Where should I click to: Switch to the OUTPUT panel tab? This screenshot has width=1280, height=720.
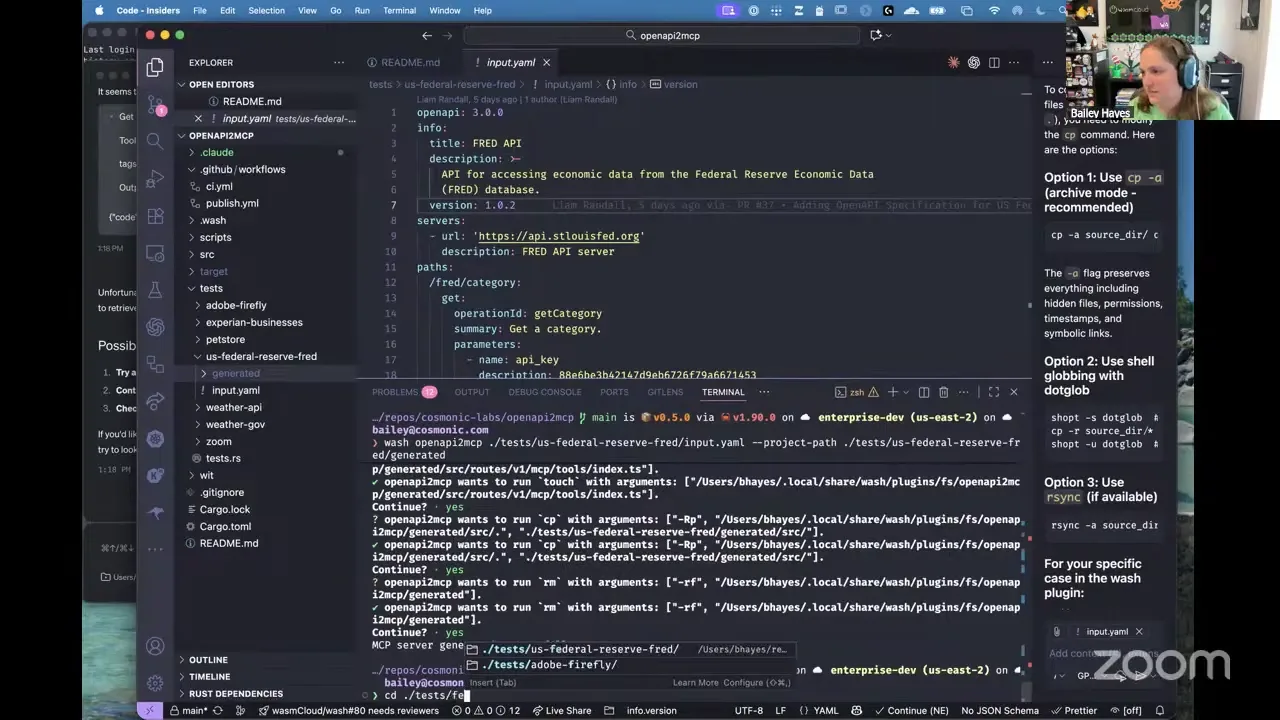coord(472,392)
